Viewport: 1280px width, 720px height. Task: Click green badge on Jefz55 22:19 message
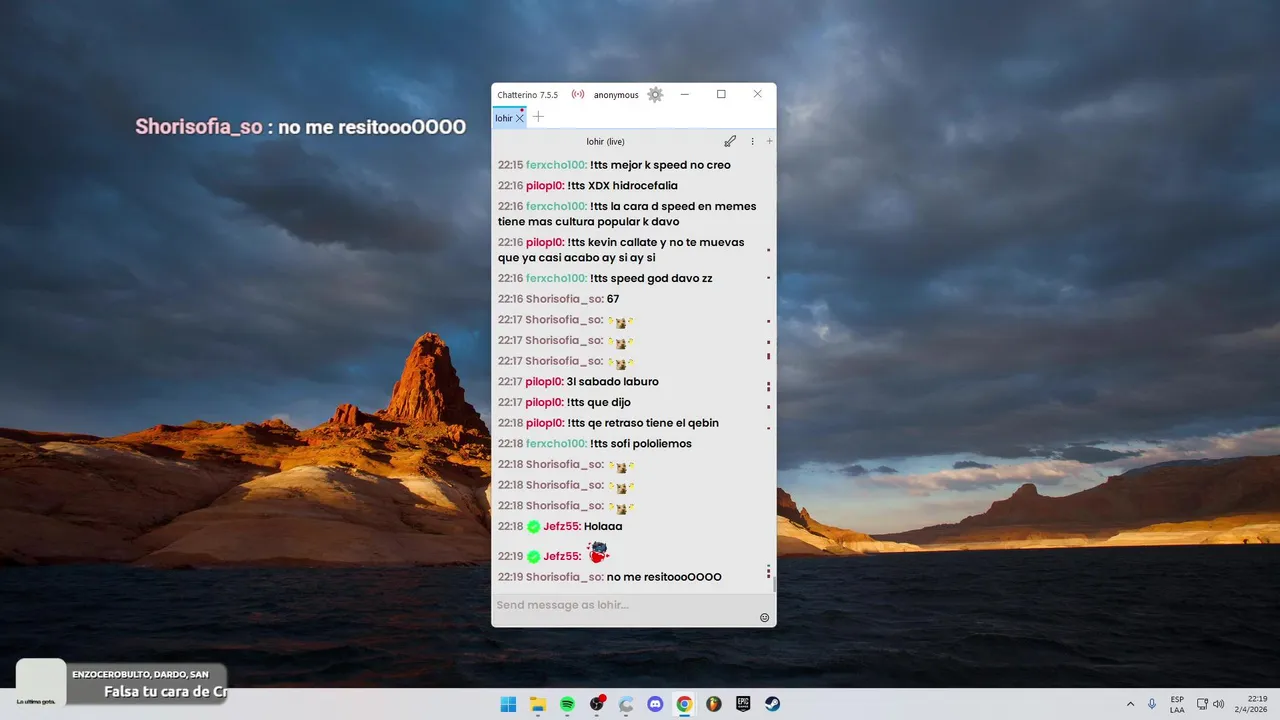tap(533, 556)
